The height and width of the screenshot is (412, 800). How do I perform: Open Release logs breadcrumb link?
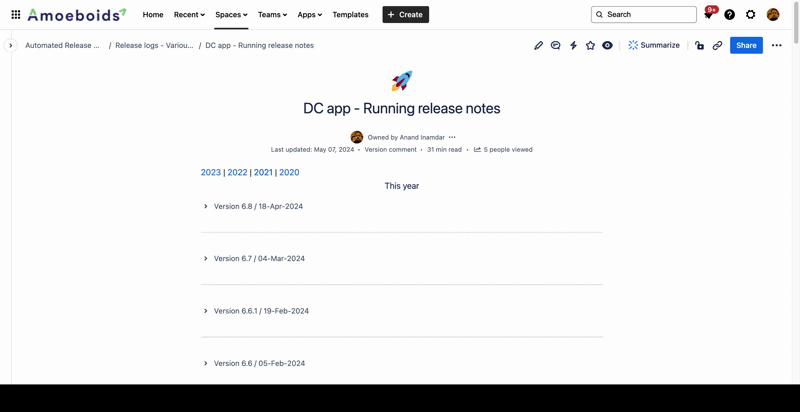(x=154, y=45)
